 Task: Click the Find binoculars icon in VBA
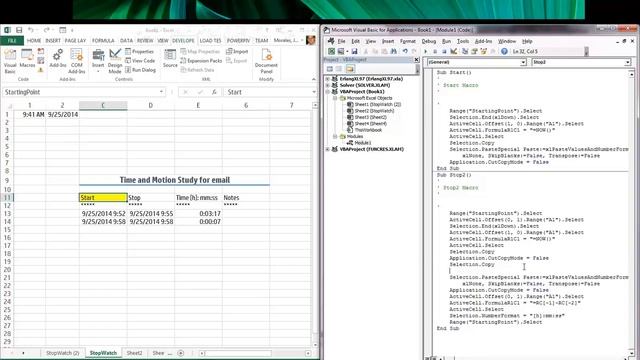click(x=393, y=51)
